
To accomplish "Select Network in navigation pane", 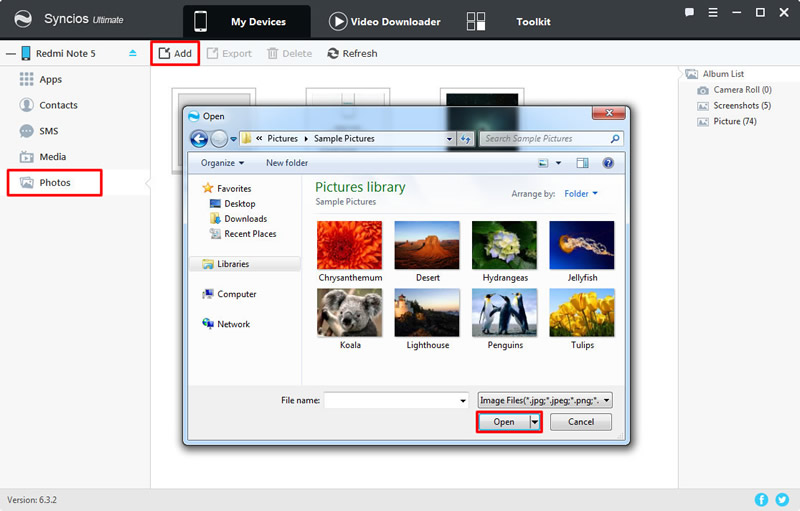I will pos(226,324).
